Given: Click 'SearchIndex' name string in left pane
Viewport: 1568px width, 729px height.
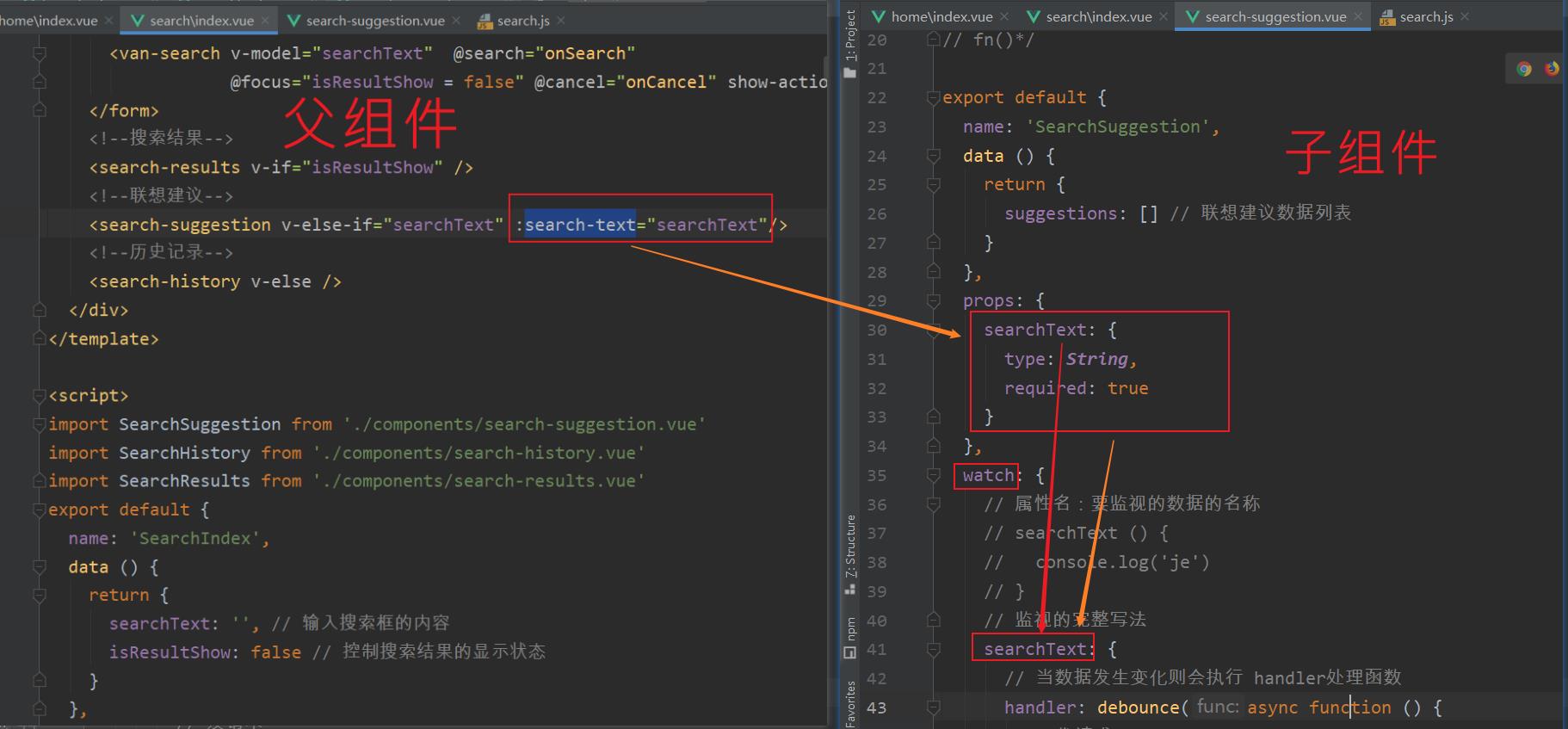Looking at the screenshot, I should point(194,538).
